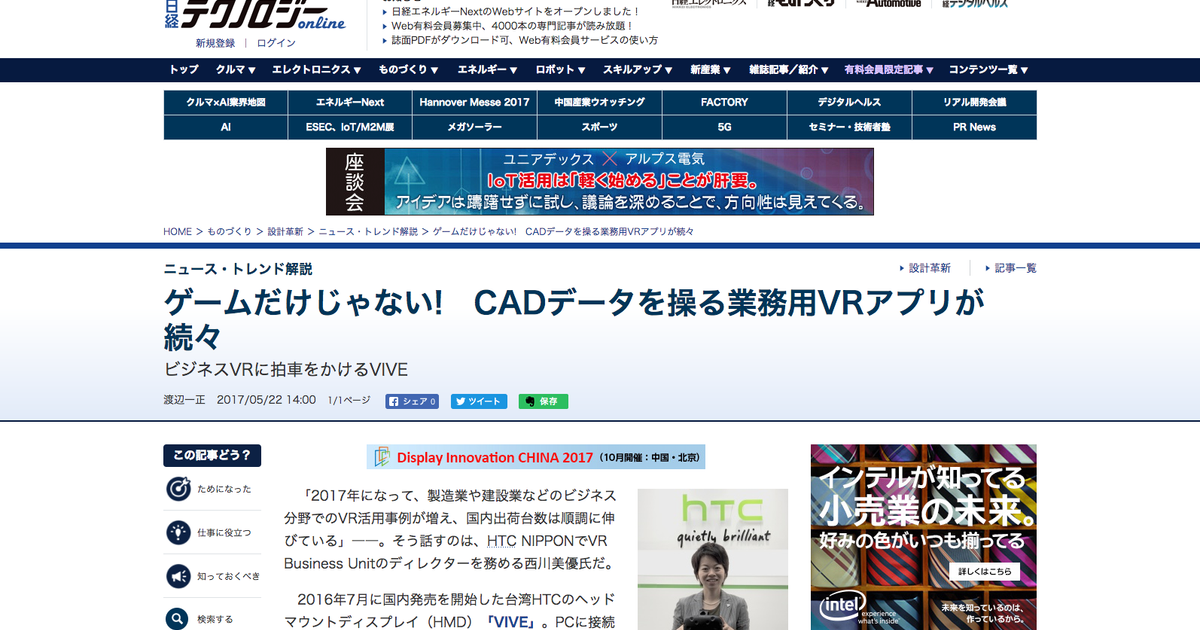Click the 知っておくべき megaphone icon
The height and width of the screenshot is (630, 1200).
tap(178, 576)
